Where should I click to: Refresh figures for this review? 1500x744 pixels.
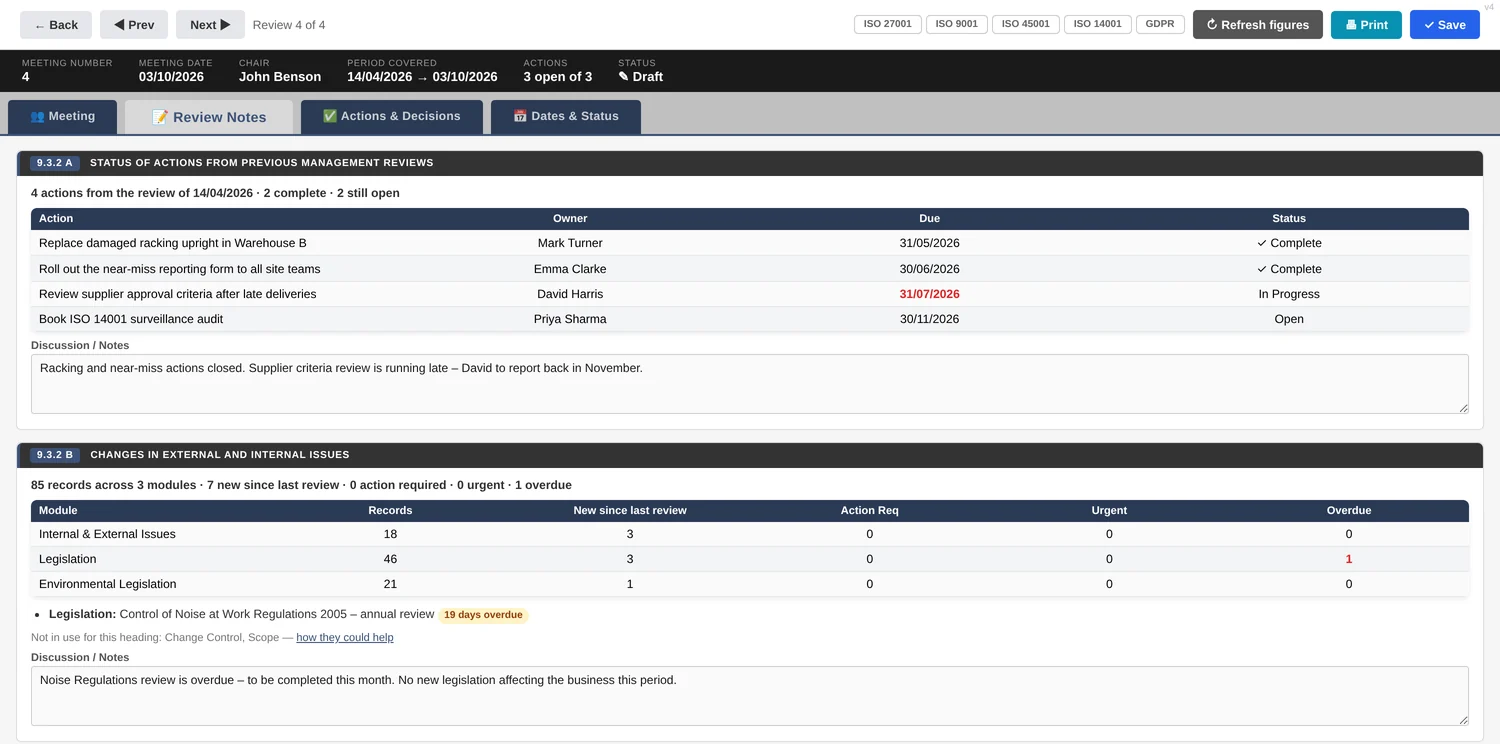[x=1258, y=25]
